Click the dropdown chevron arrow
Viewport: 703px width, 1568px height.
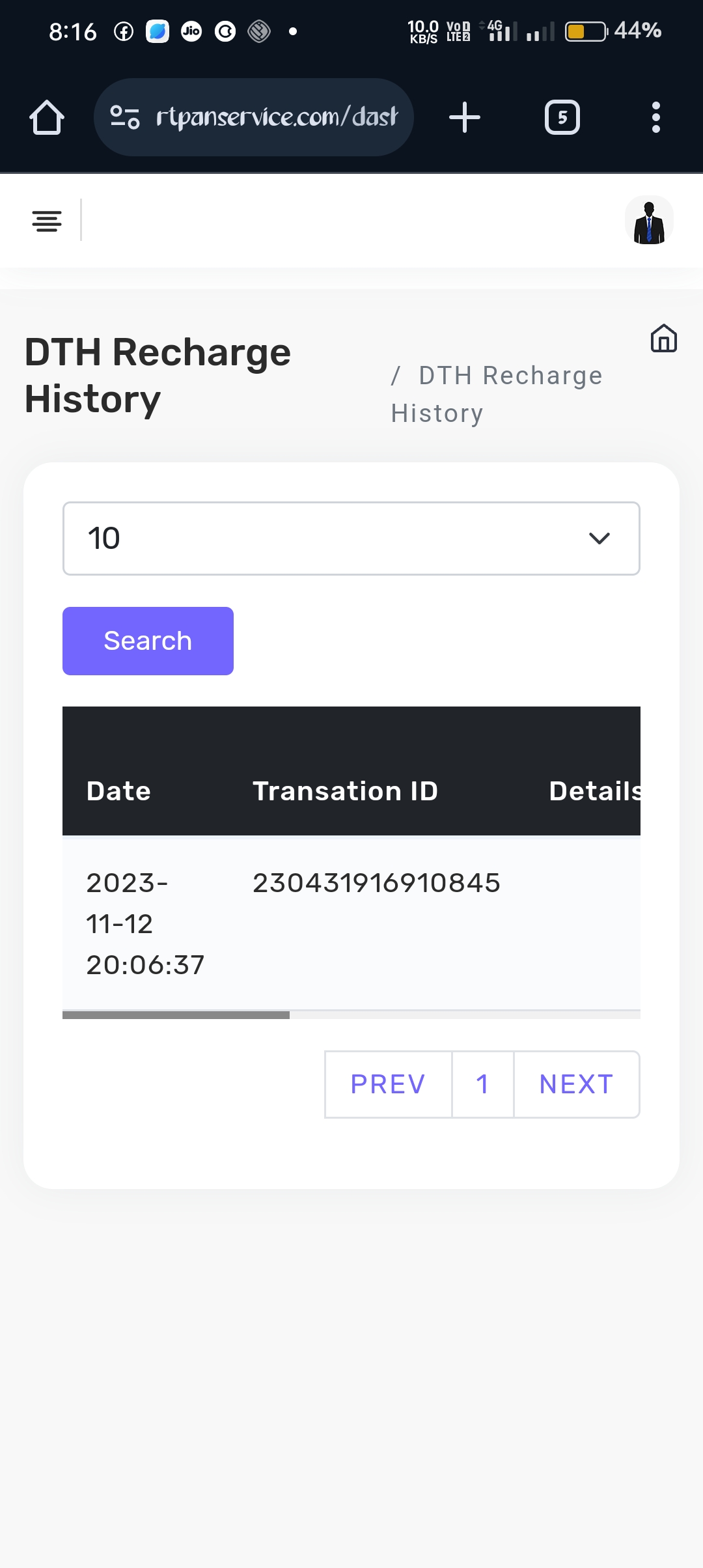[x=599, y=539]
